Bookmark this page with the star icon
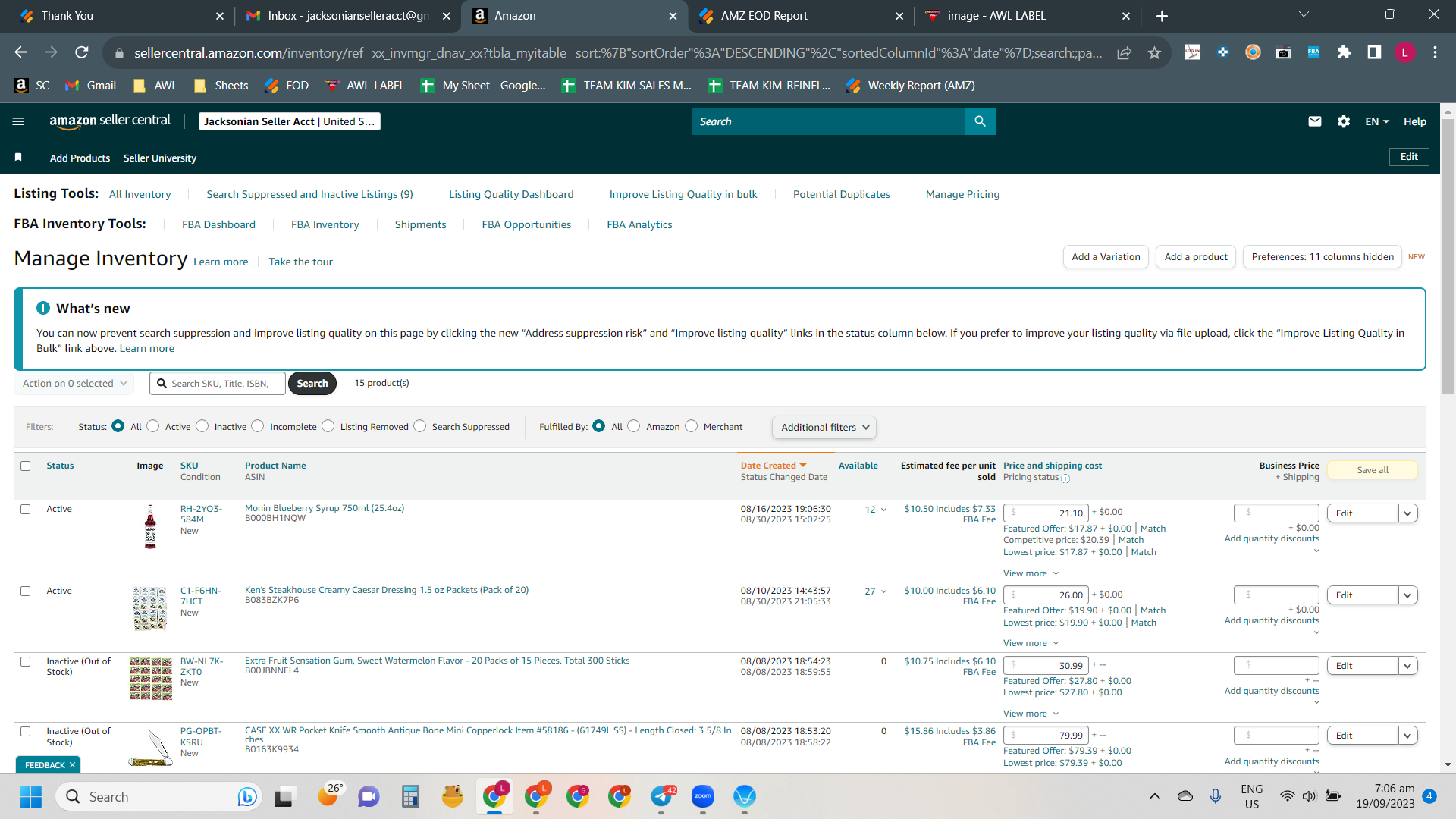Viewport: 1456px width, 819px height. [x=1154, y=52]
